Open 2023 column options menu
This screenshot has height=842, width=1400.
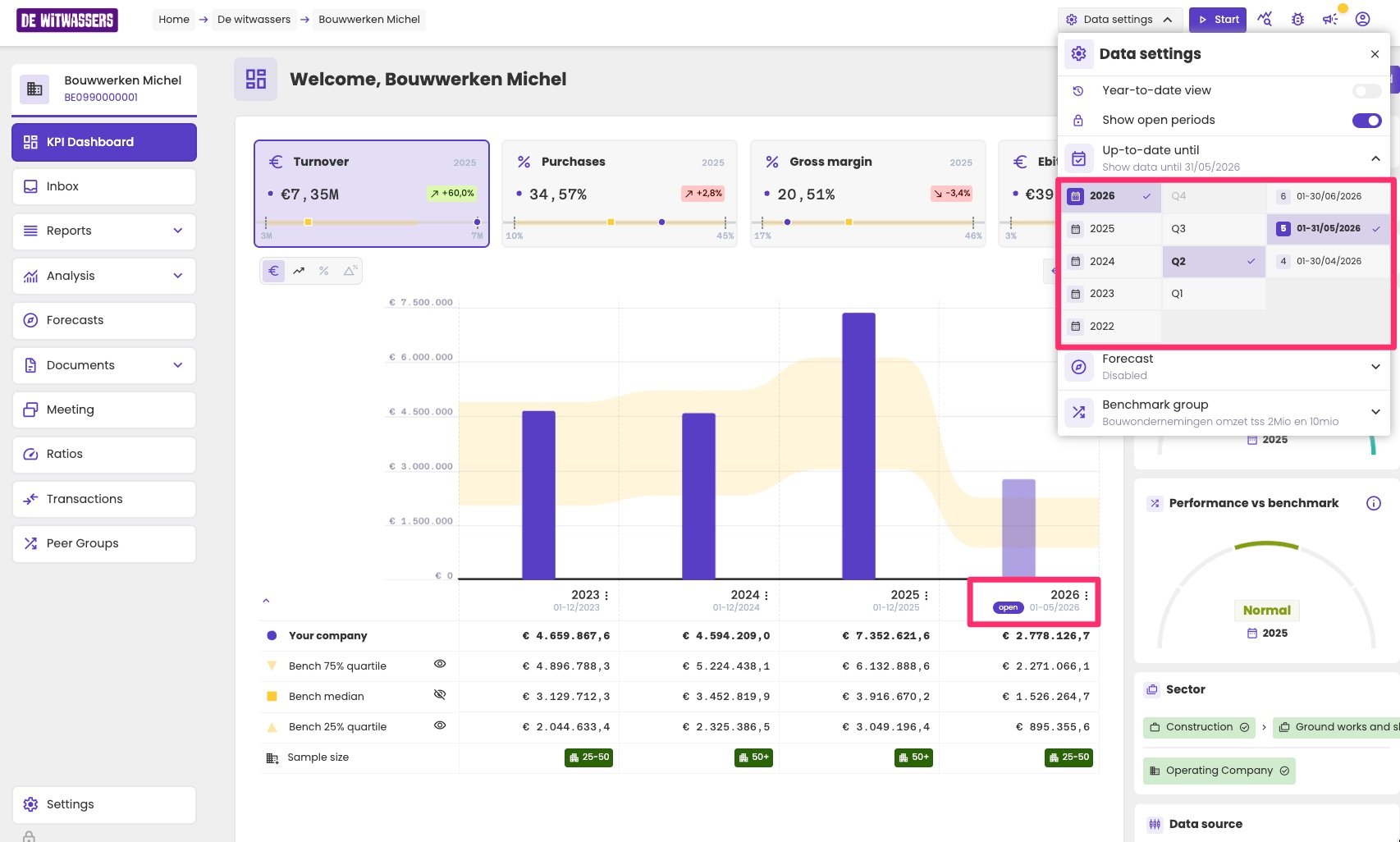coord(606,596)
